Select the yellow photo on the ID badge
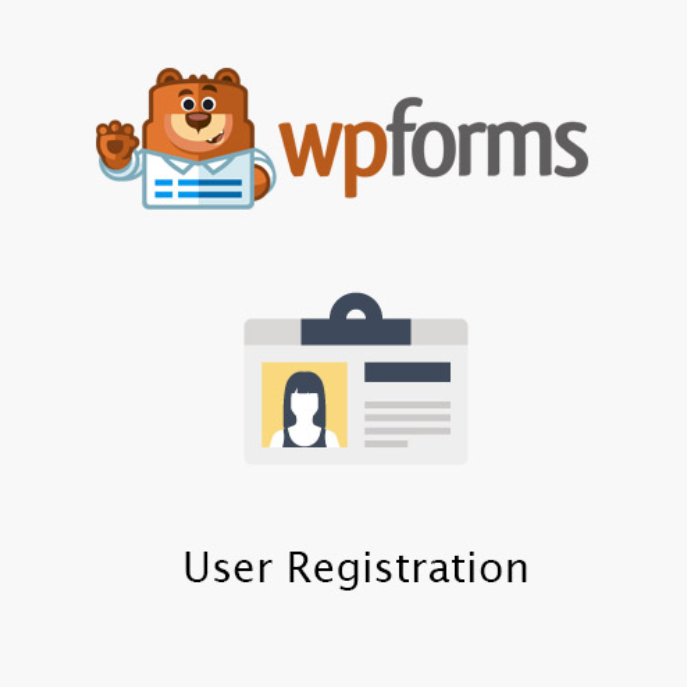687x687 pixels. pos(305,405)
